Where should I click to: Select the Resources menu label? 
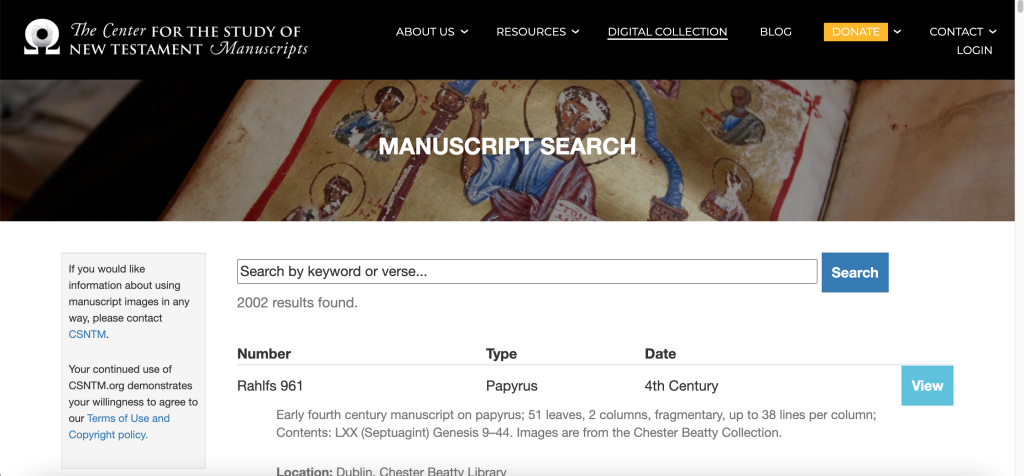pos(530,32)
